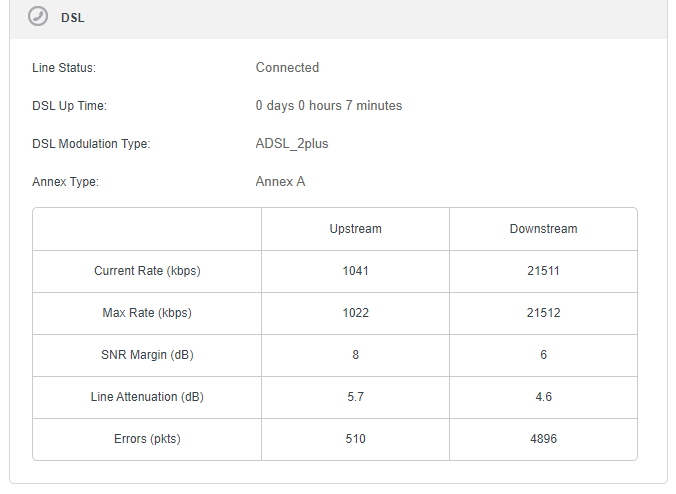The image size is (676, 494).
Task: Click the DSL section header title
Action: (x=73, y=18)
